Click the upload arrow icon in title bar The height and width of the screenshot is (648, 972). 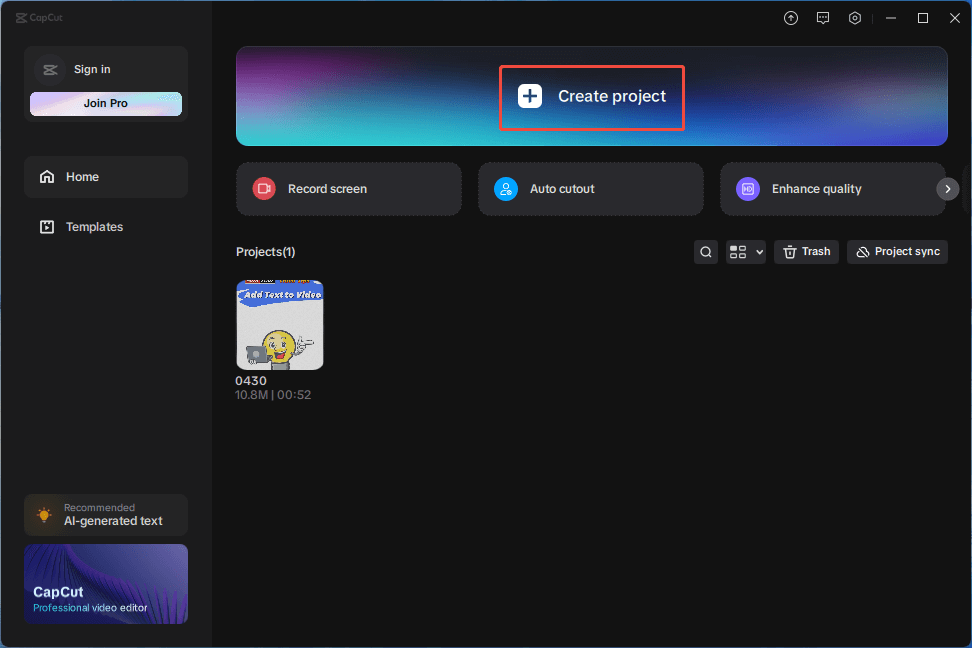pyautogui.click(x=790, y=17)
